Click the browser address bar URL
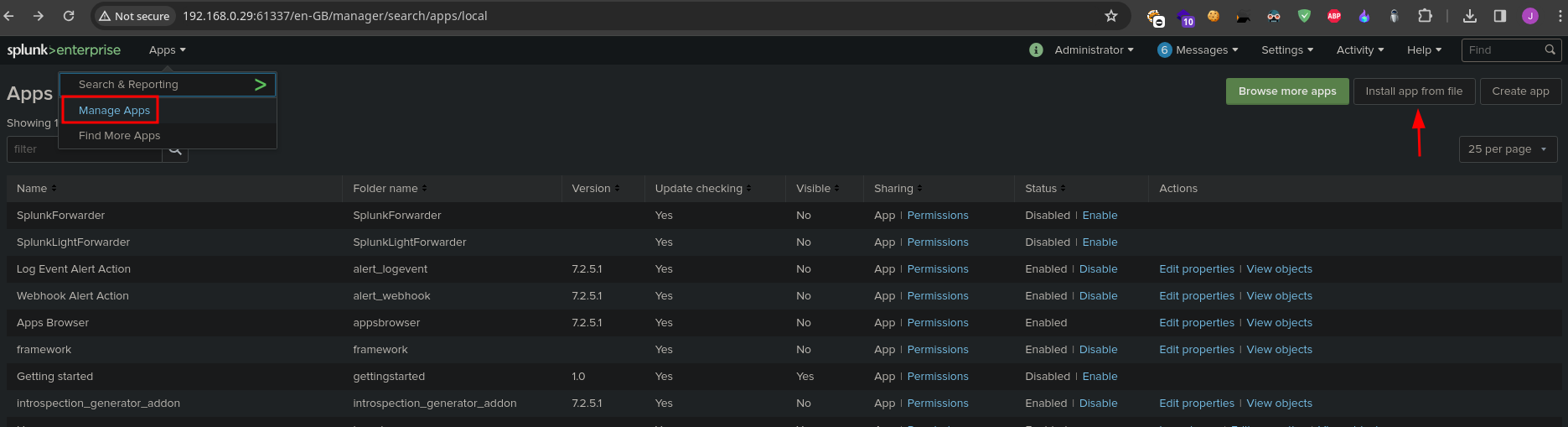Viewport: 1568px width, 427px height. pos(335,16)
